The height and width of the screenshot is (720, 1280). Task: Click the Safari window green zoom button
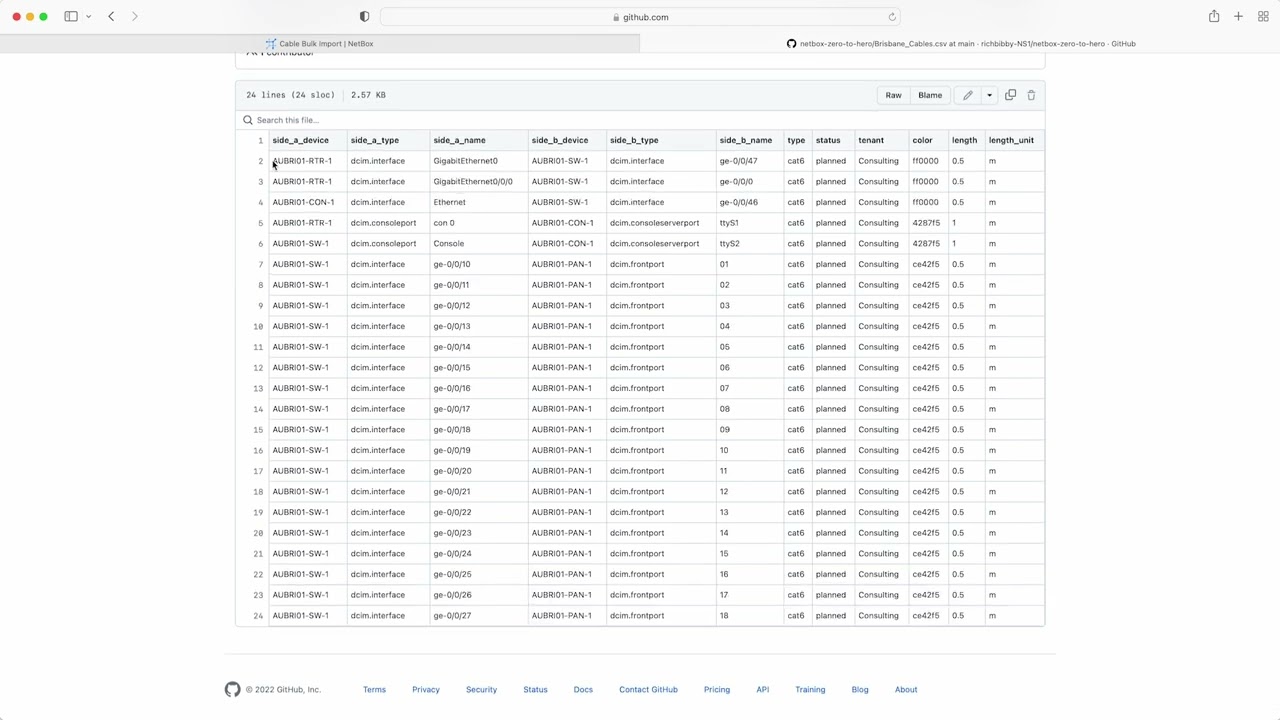[x=43, y=17]
